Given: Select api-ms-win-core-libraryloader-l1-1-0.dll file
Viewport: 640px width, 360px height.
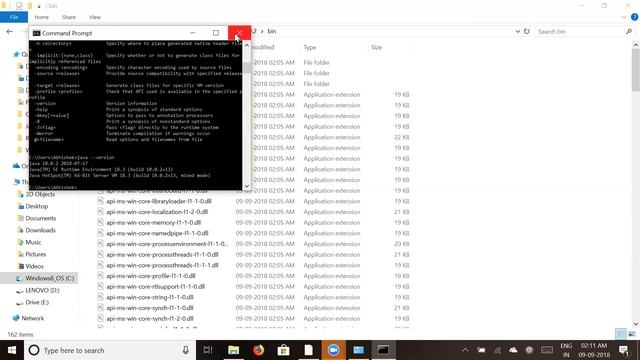Looking at the screenshot, I should tap(159, 201).
